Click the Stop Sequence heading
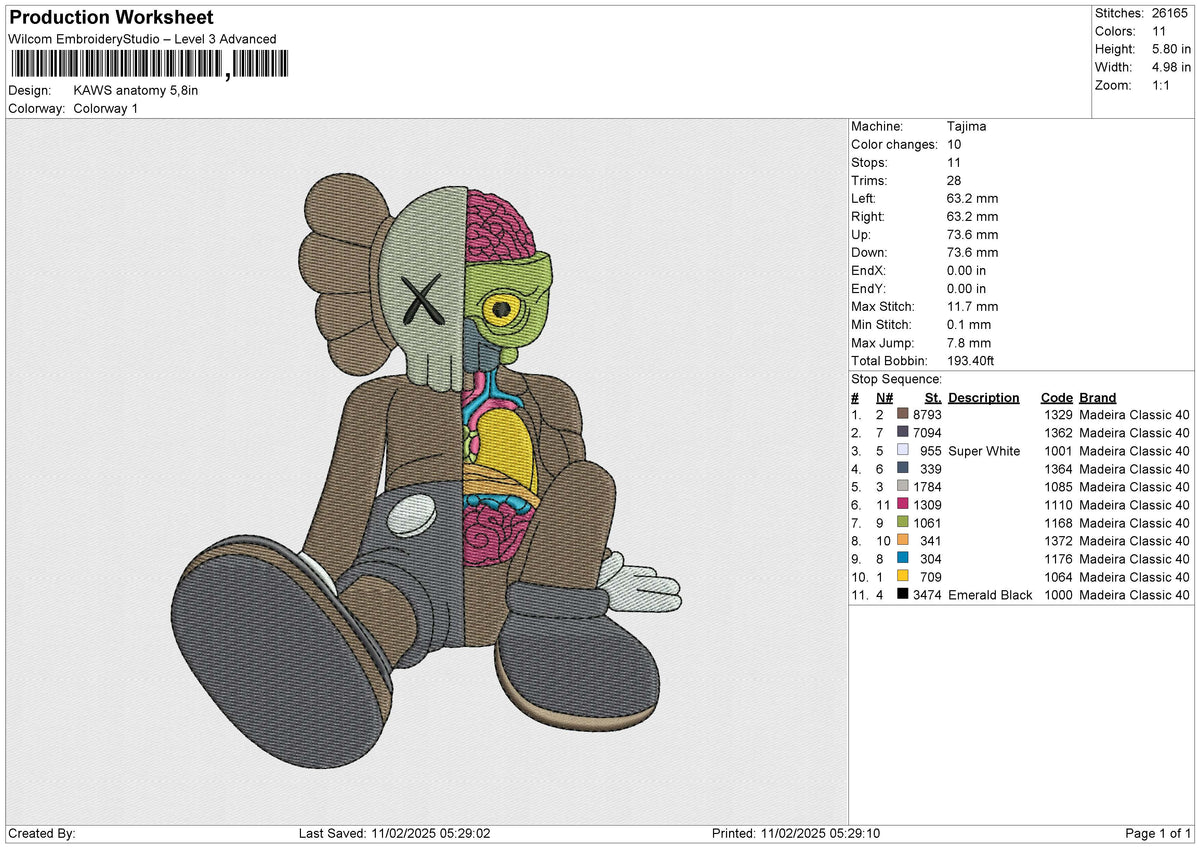This screenshot has width=1200, height=848. pos(896,379)
